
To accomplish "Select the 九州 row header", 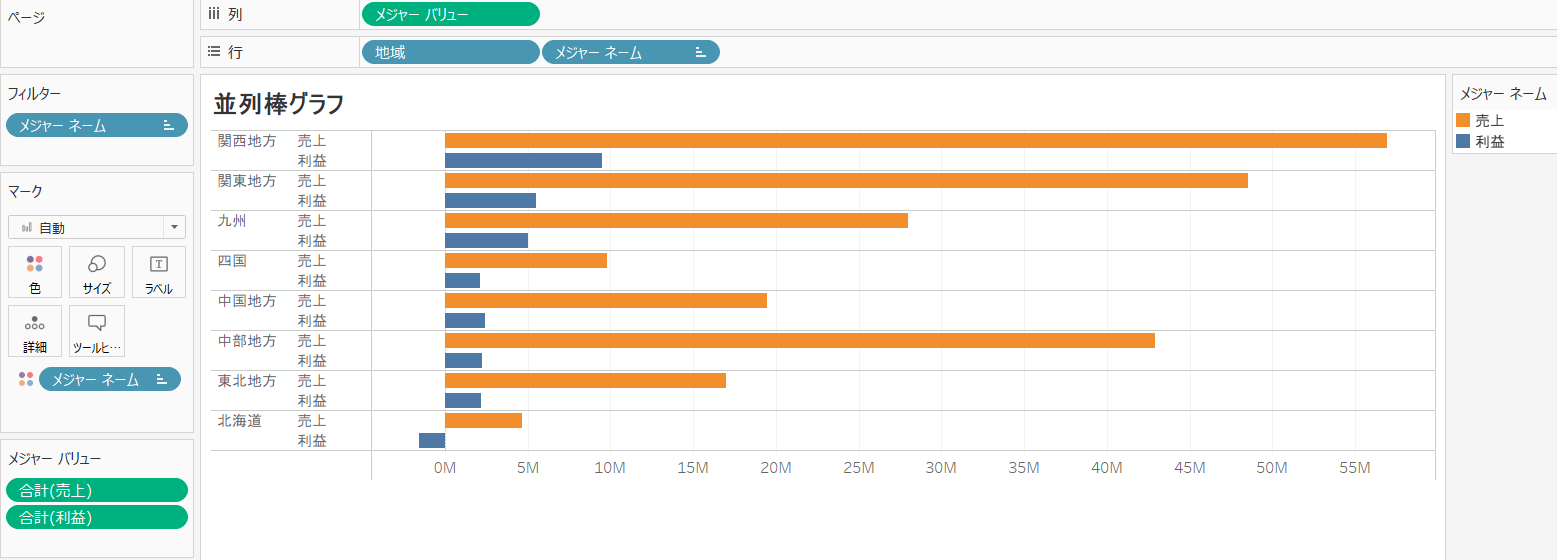I will [232, 221].
